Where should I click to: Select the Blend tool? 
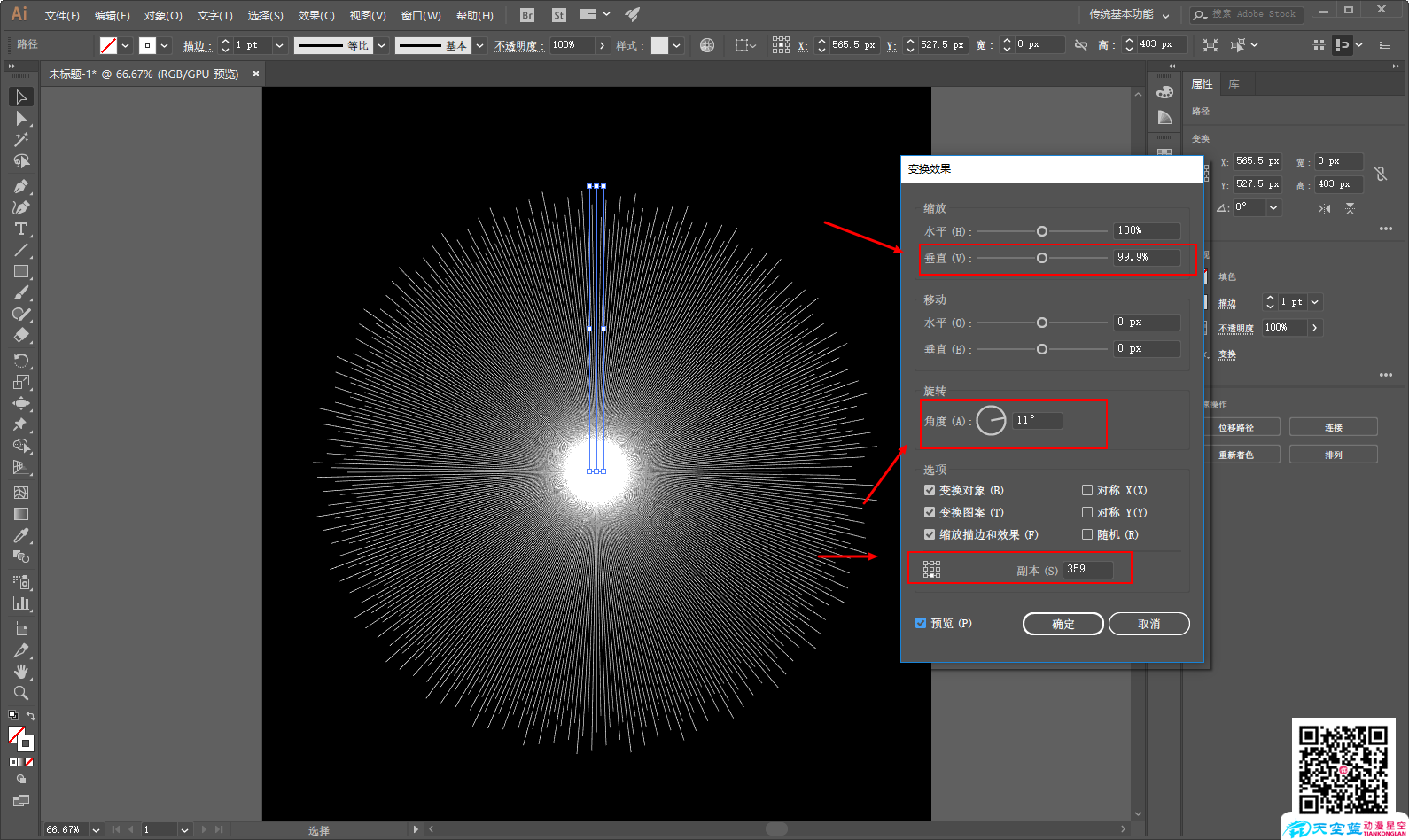(x=21, y=556)
